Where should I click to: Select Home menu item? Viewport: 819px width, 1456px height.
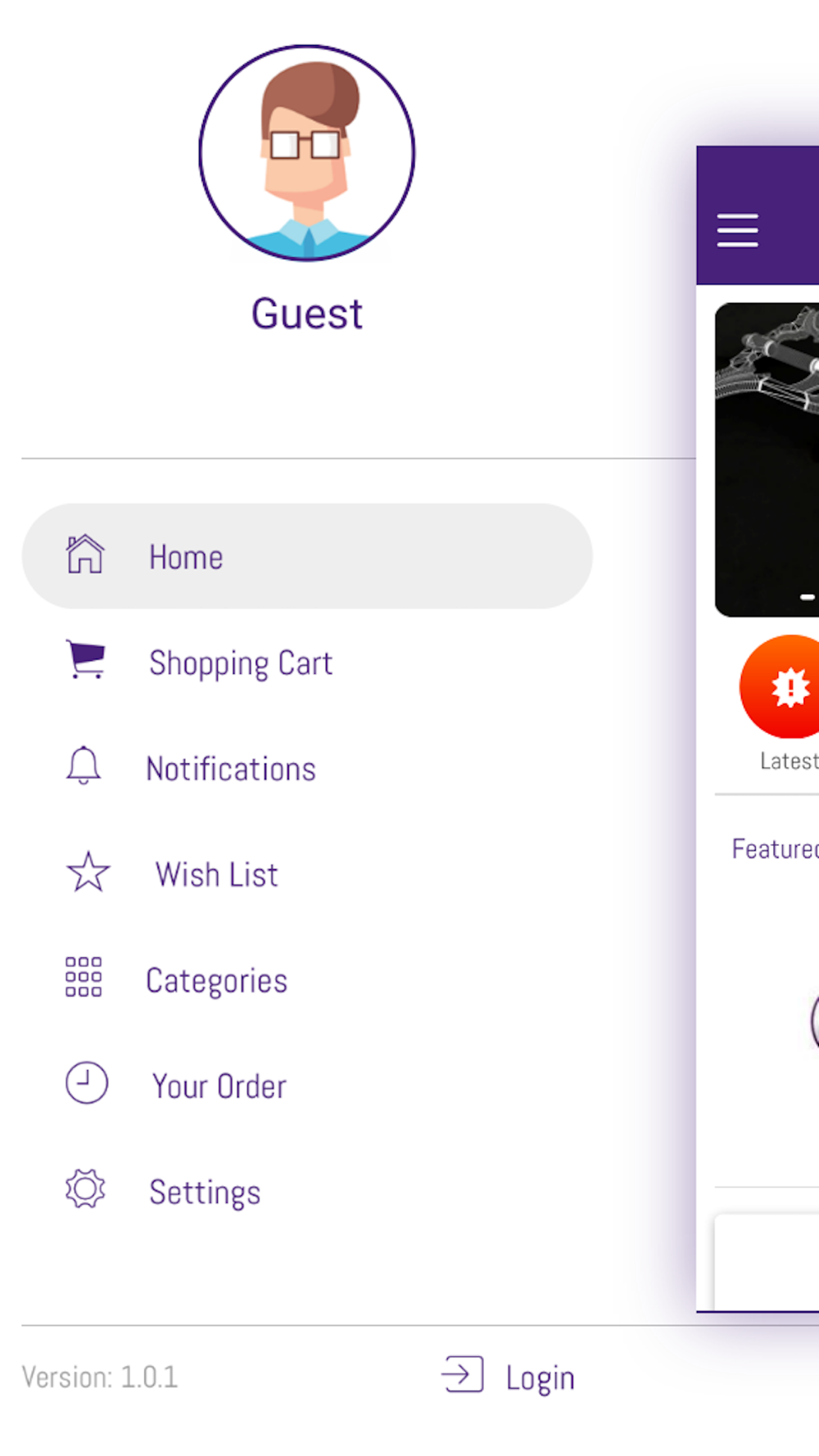307,556
